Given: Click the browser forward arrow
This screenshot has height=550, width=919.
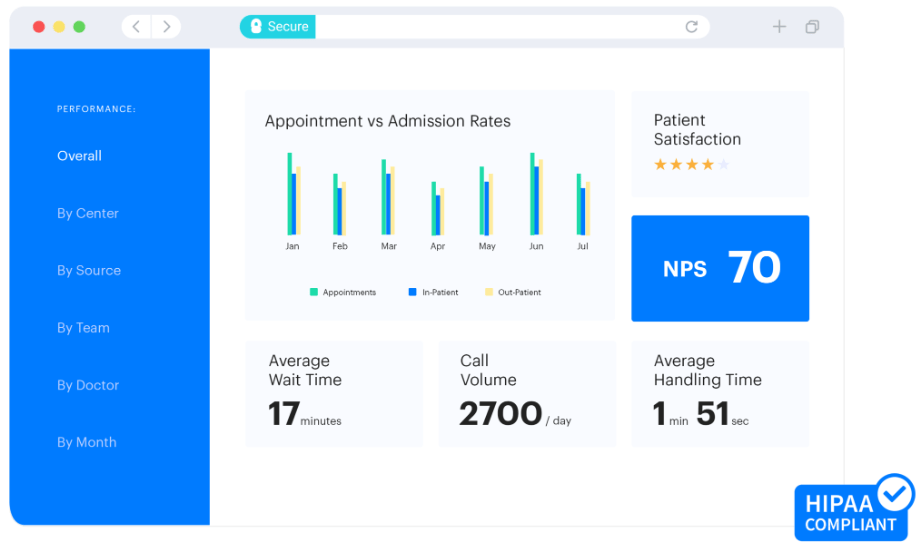Looking at the screenshot, I should [166, 27].
